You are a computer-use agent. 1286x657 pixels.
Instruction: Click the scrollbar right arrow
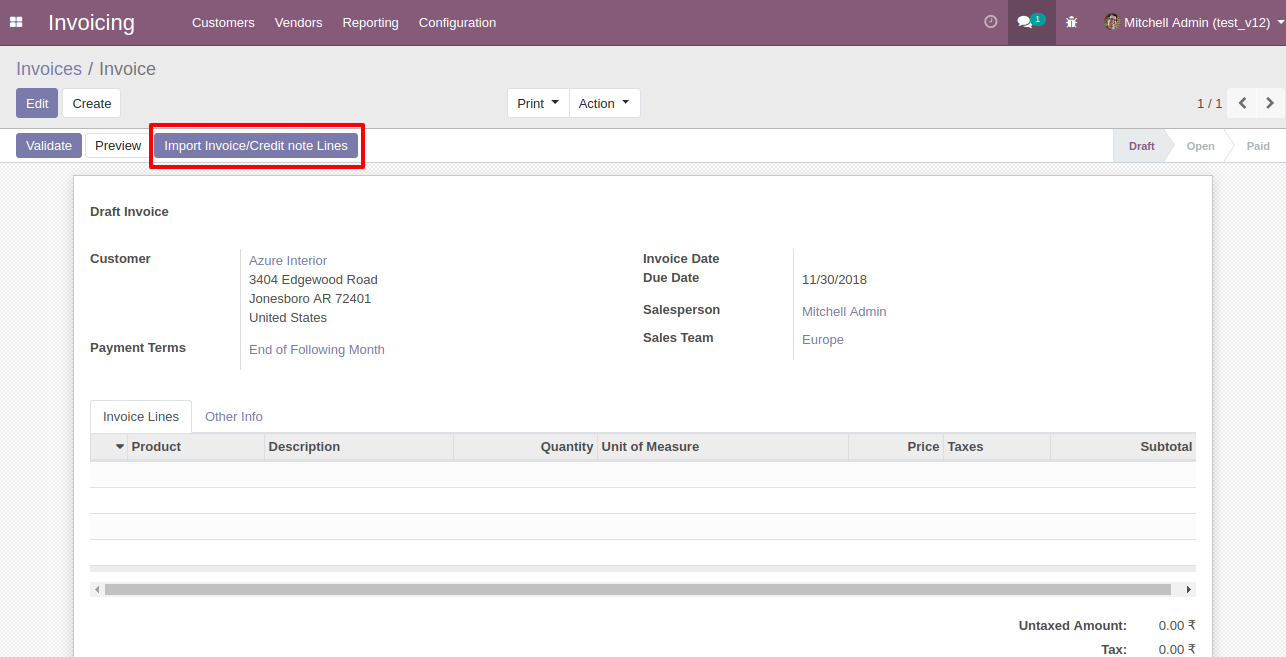click(x=1188, y=590)
